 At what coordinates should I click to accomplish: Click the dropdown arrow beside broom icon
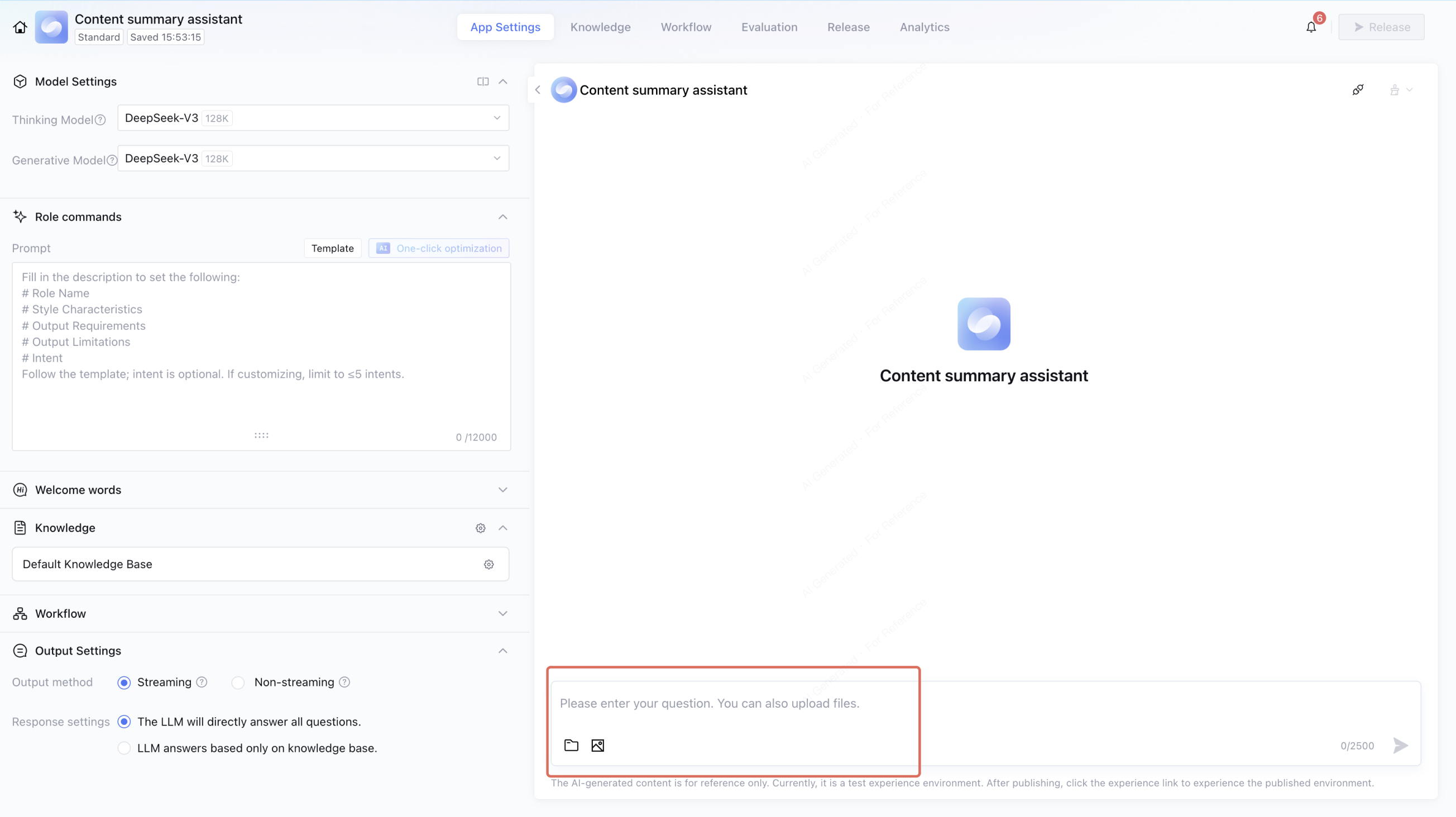point(1409,90)
